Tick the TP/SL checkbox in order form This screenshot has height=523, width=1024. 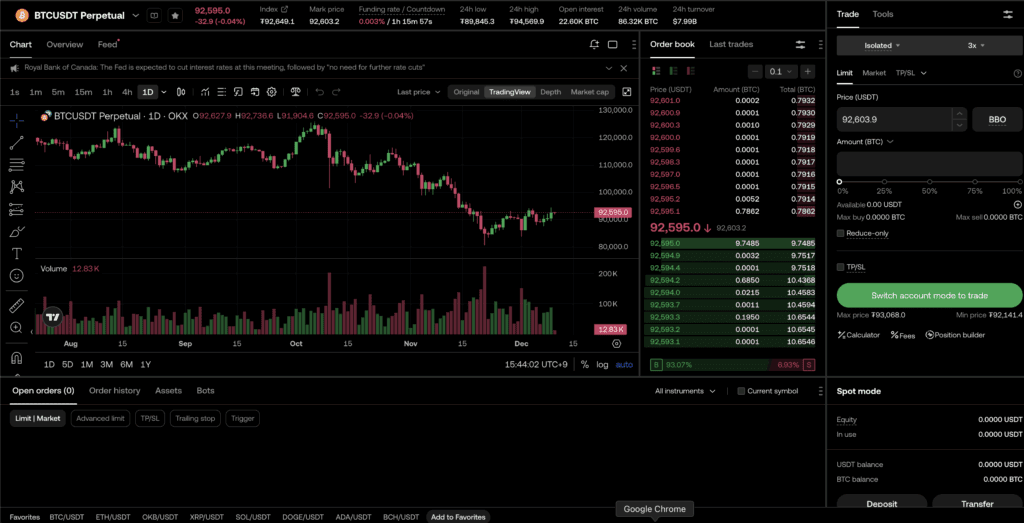point(841,267)
